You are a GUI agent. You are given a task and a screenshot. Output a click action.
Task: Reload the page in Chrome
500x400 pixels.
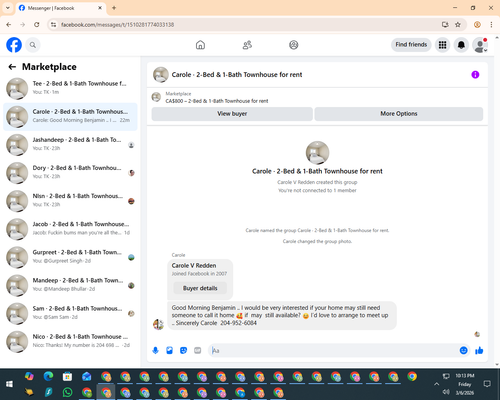[x=37, y=25]
